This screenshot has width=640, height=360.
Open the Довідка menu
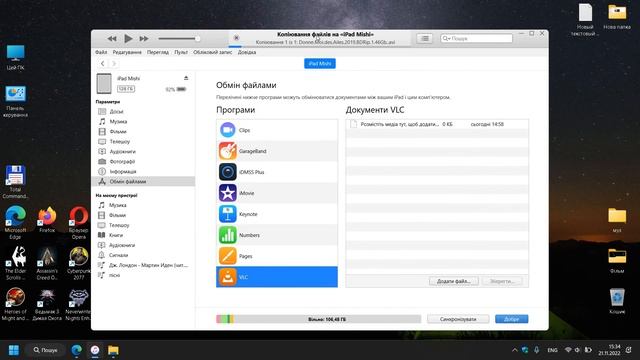[x=247, y=52]
